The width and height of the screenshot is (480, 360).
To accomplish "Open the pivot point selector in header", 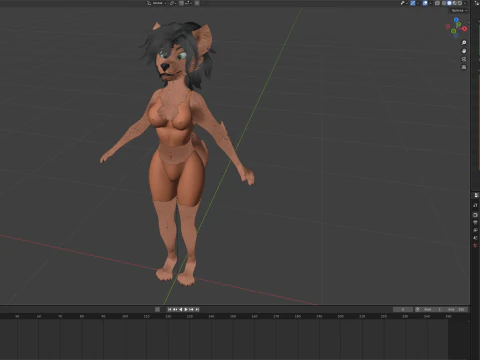I will tap(173, 3).
